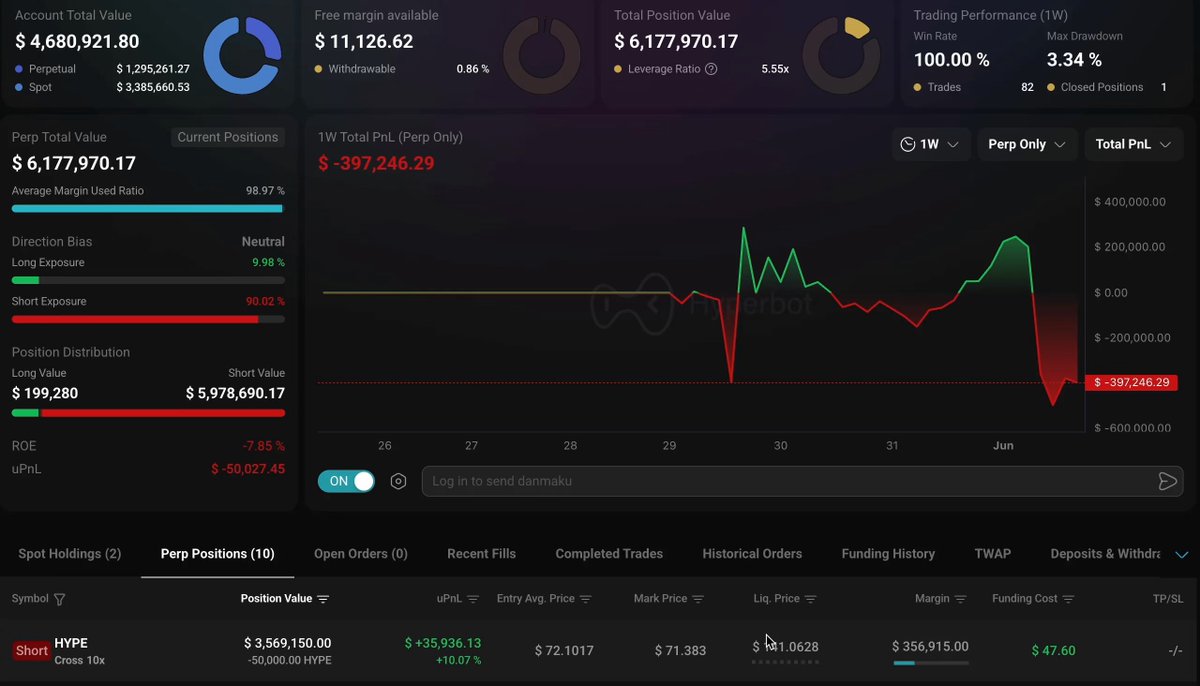Viewport: 1200px width, 686px height.
Task: Click the Current Positions button
Action: 228,137
